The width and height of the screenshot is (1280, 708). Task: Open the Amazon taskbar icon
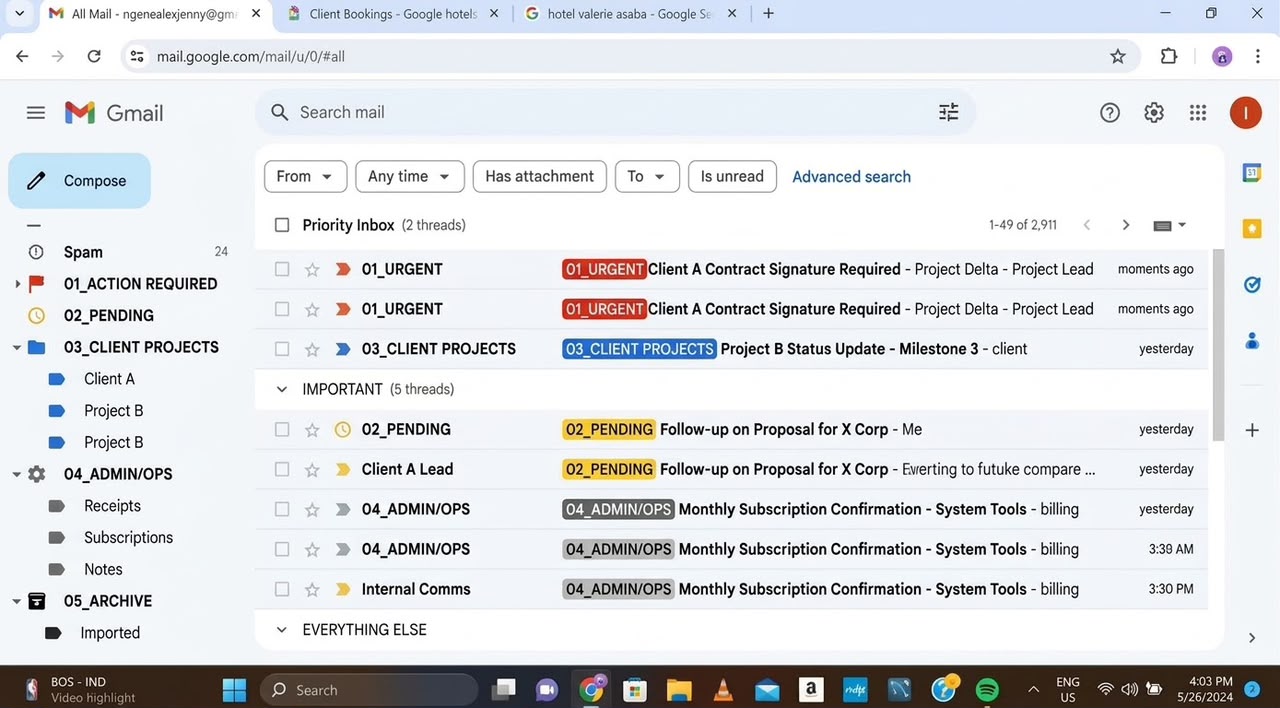pyautogui.click(x=811, y=689)
